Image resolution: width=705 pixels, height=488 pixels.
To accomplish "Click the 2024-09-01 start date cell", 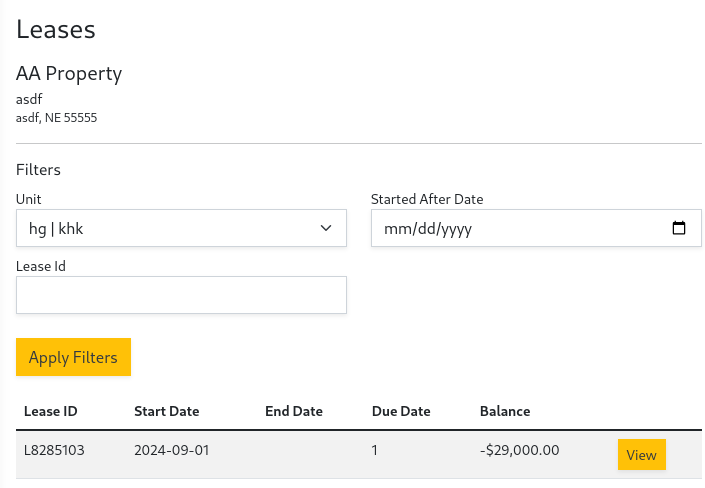I will pos(171,451).
